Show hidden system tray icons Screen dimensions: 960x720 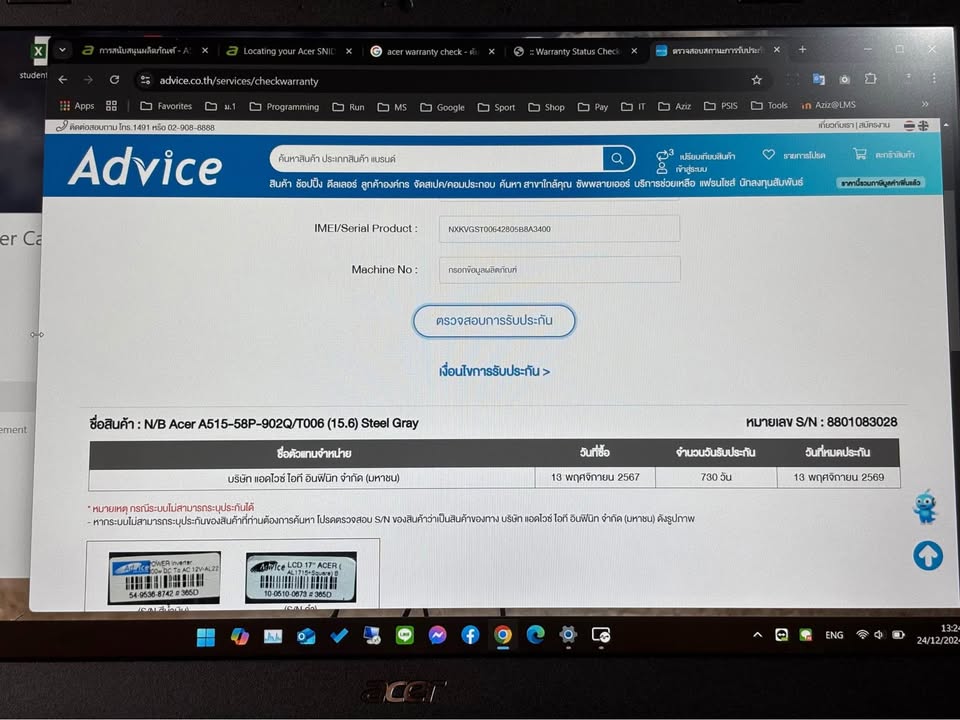757,635
